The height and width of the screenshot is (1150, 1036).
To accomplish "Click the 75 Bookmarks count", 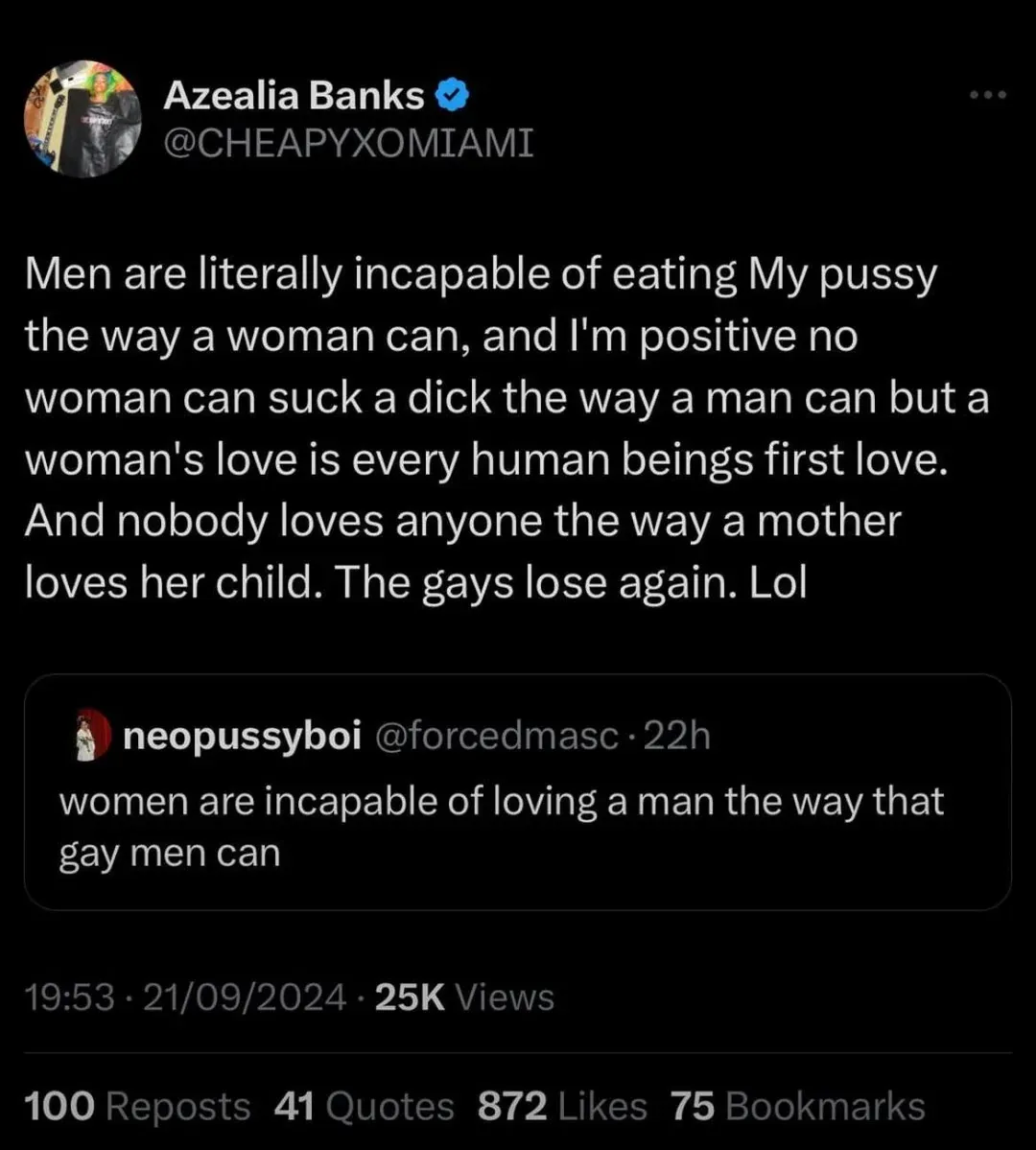I will click(x=797, y=1107).
